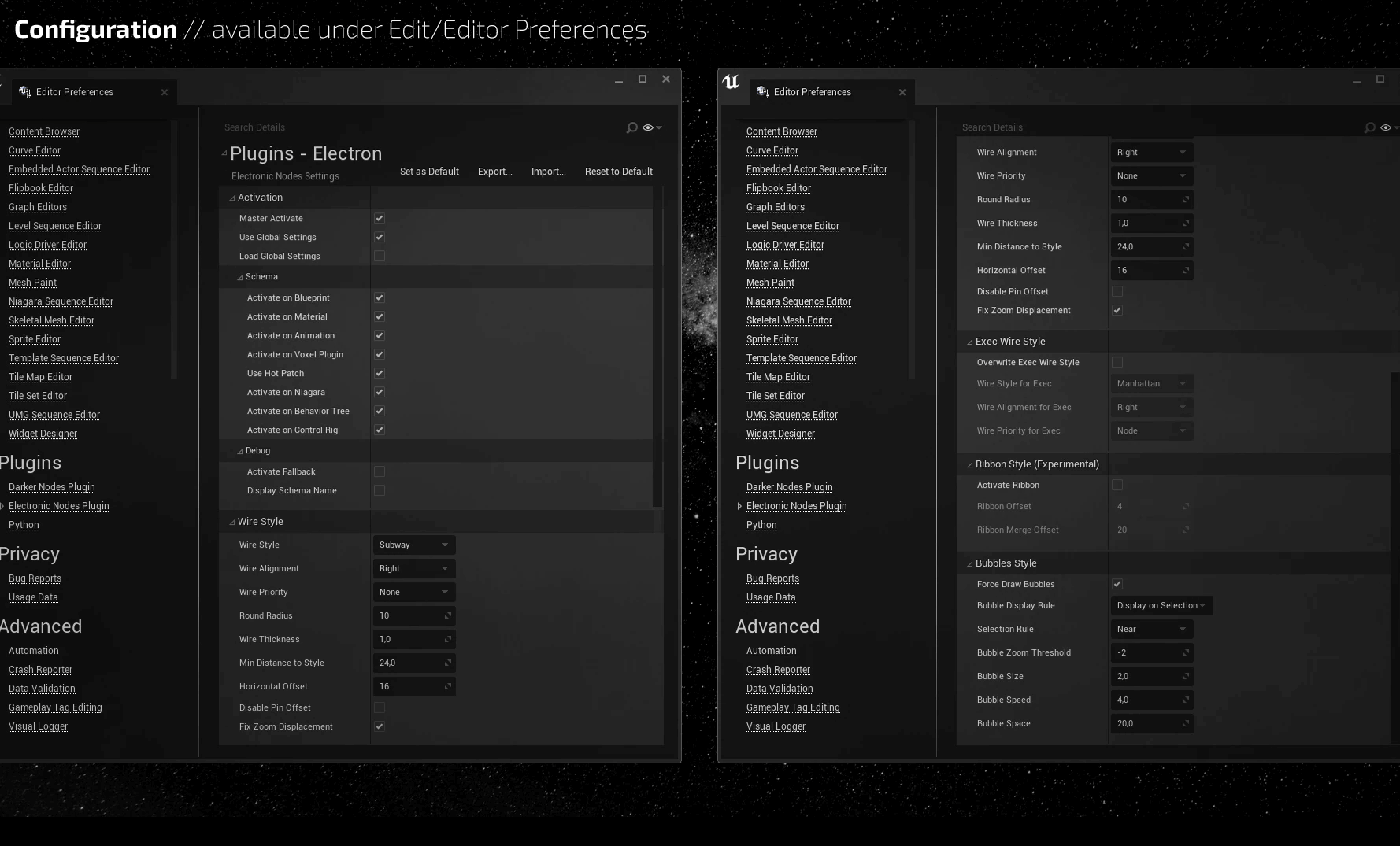Open Crash Reporter in right sidebar

point(779,670)
